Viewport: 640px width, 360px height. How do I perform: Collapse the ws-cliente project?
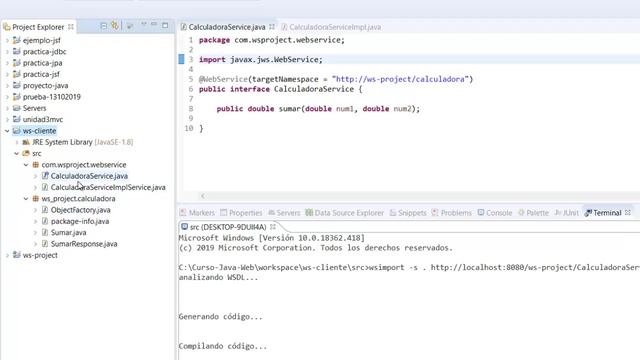click(7, 131)
